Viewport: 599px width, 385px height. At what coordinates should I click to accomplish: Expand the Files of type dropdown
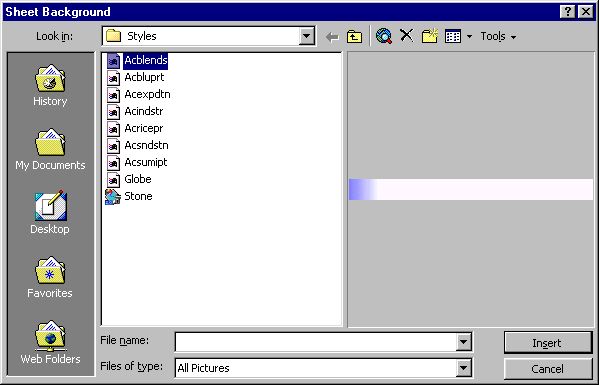pyautogui.click(x=463, y=368)
